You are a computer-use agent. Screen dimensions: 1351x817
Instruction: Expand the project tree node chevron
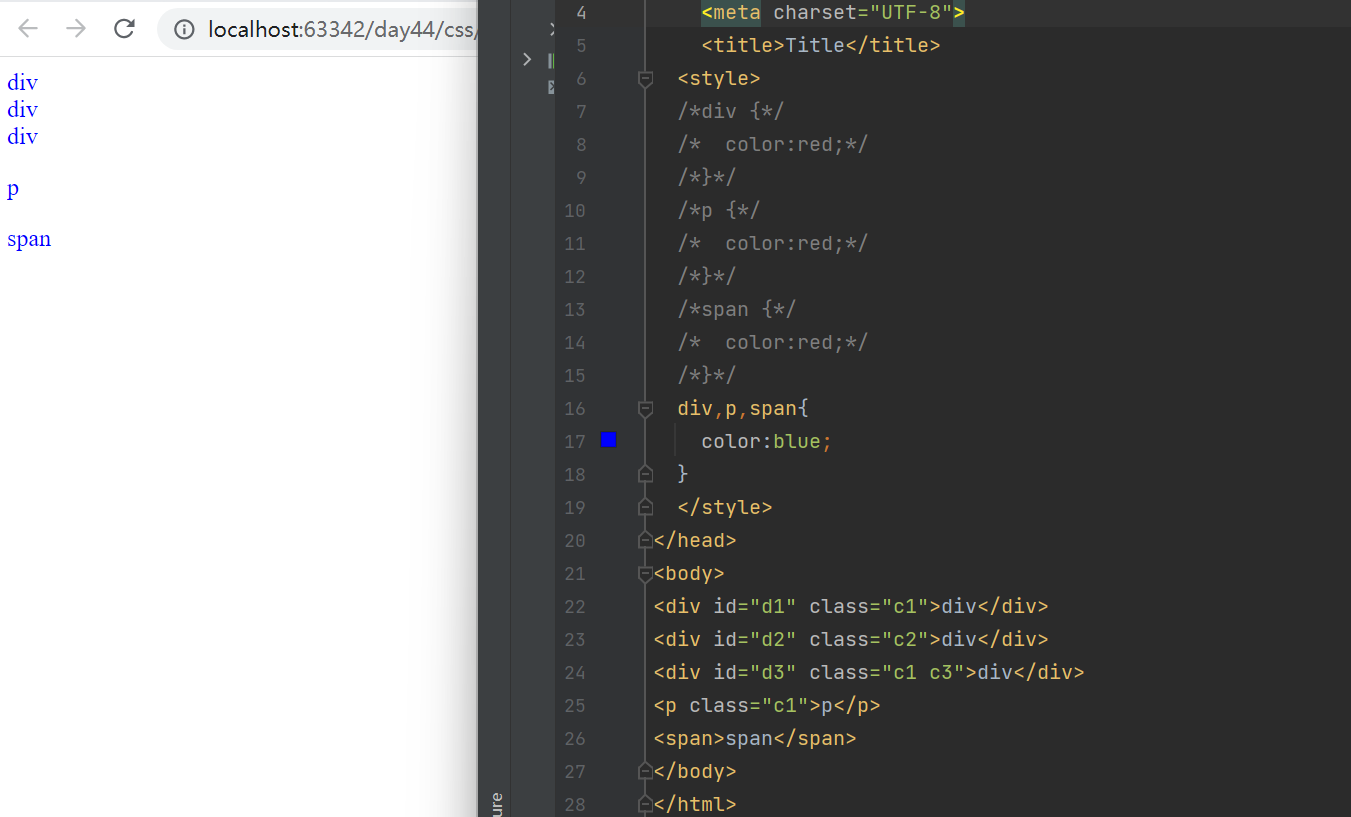tap(527, 59)
